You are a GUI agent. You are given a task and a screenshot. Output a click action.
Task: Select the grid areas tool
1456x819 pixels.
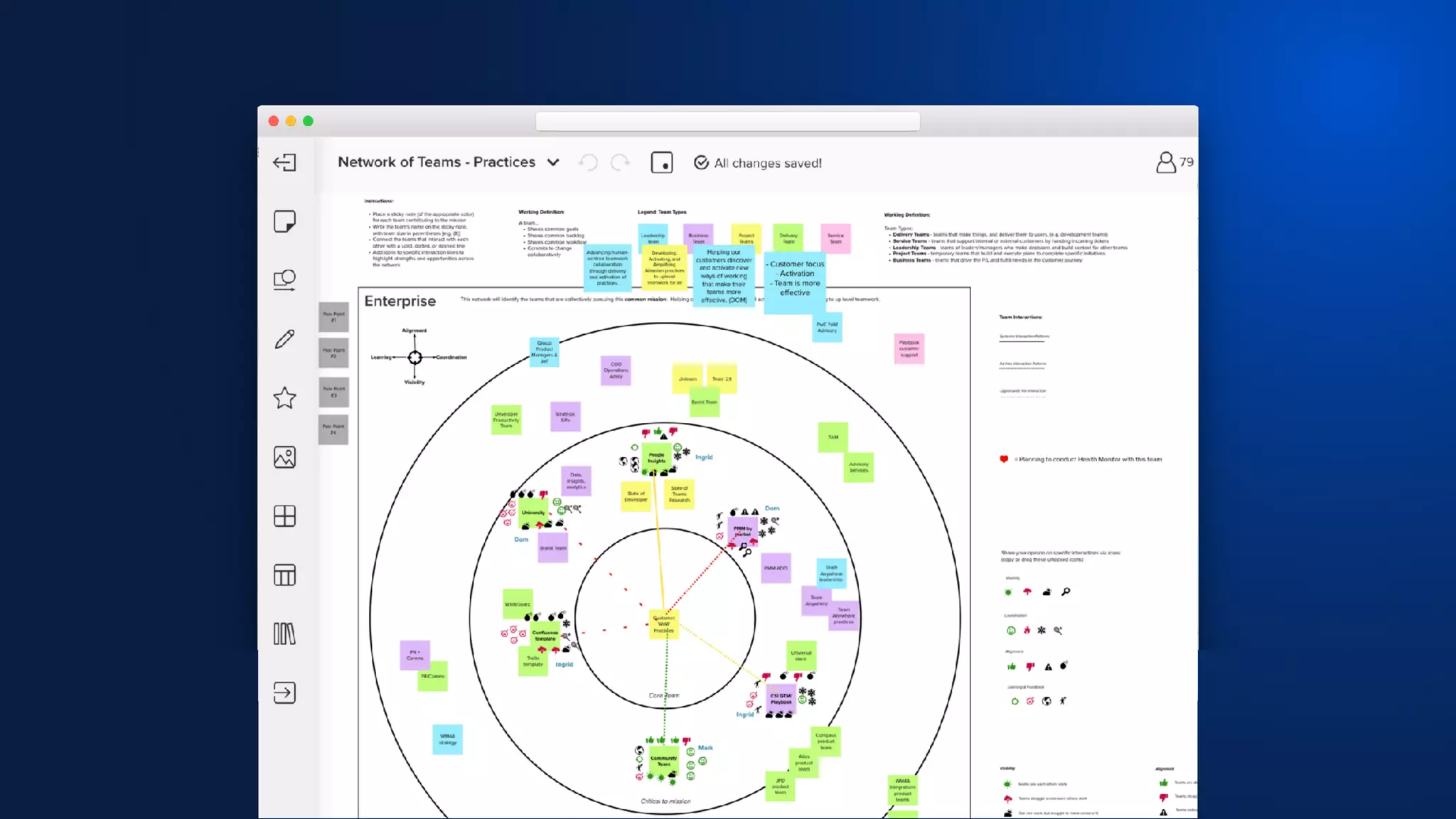[284, 516]
